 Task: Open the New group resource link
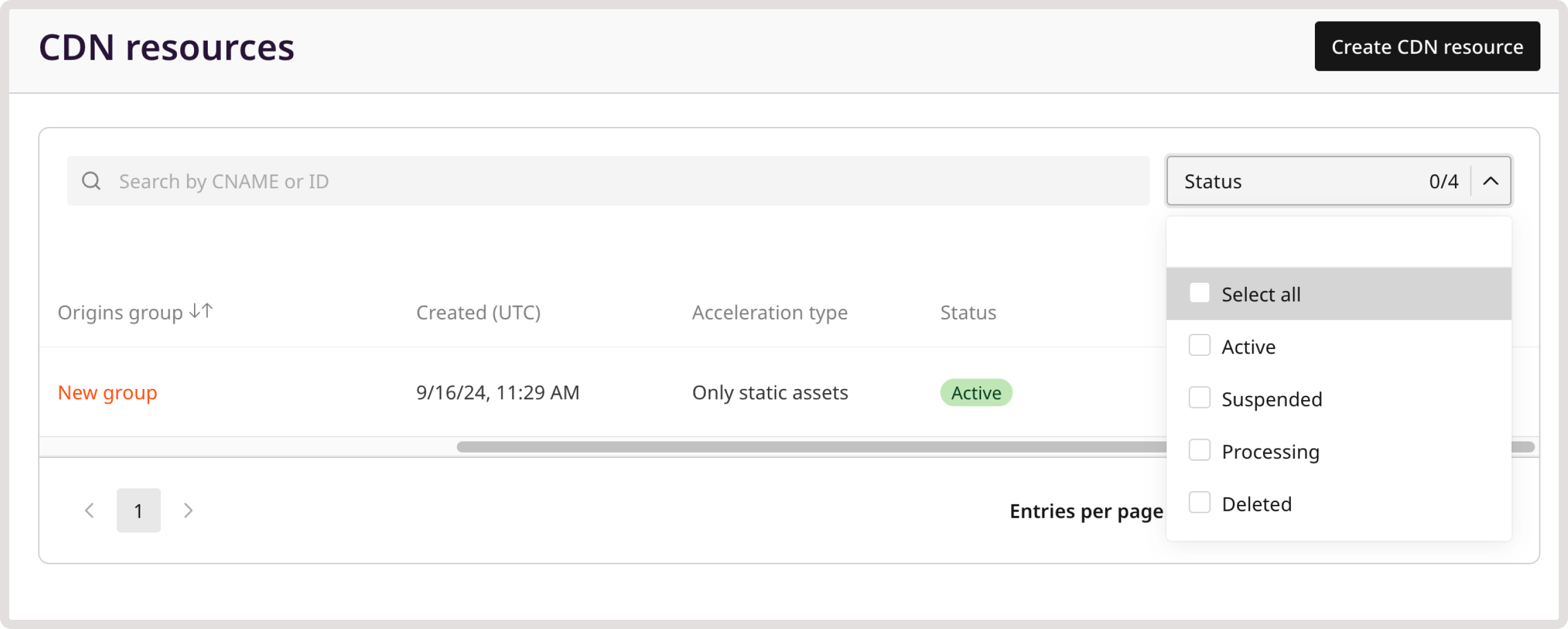[107, 393]
